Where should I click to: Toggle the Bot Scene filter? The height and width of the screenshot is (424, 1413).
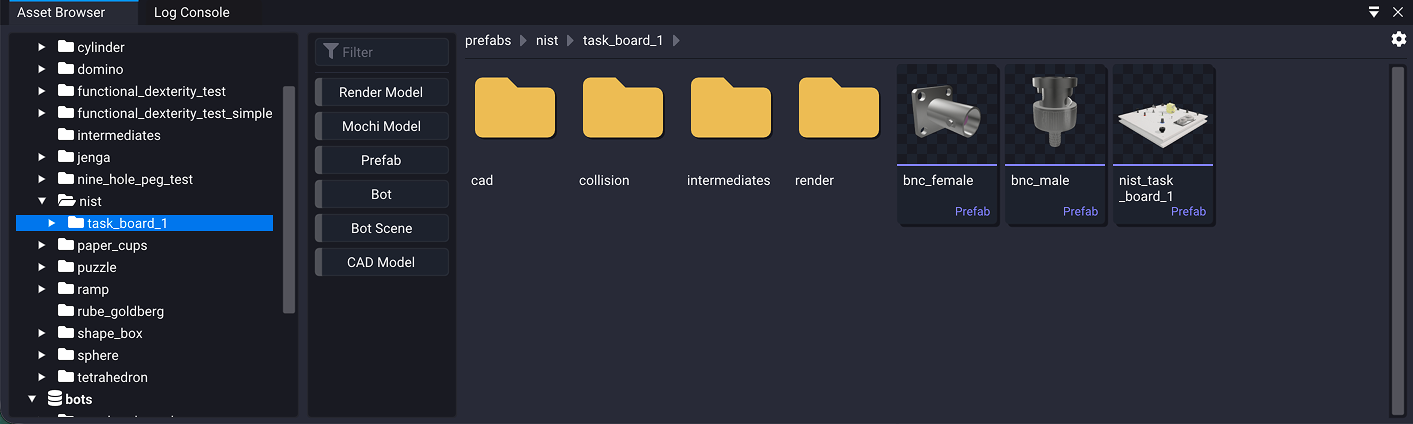381,228
